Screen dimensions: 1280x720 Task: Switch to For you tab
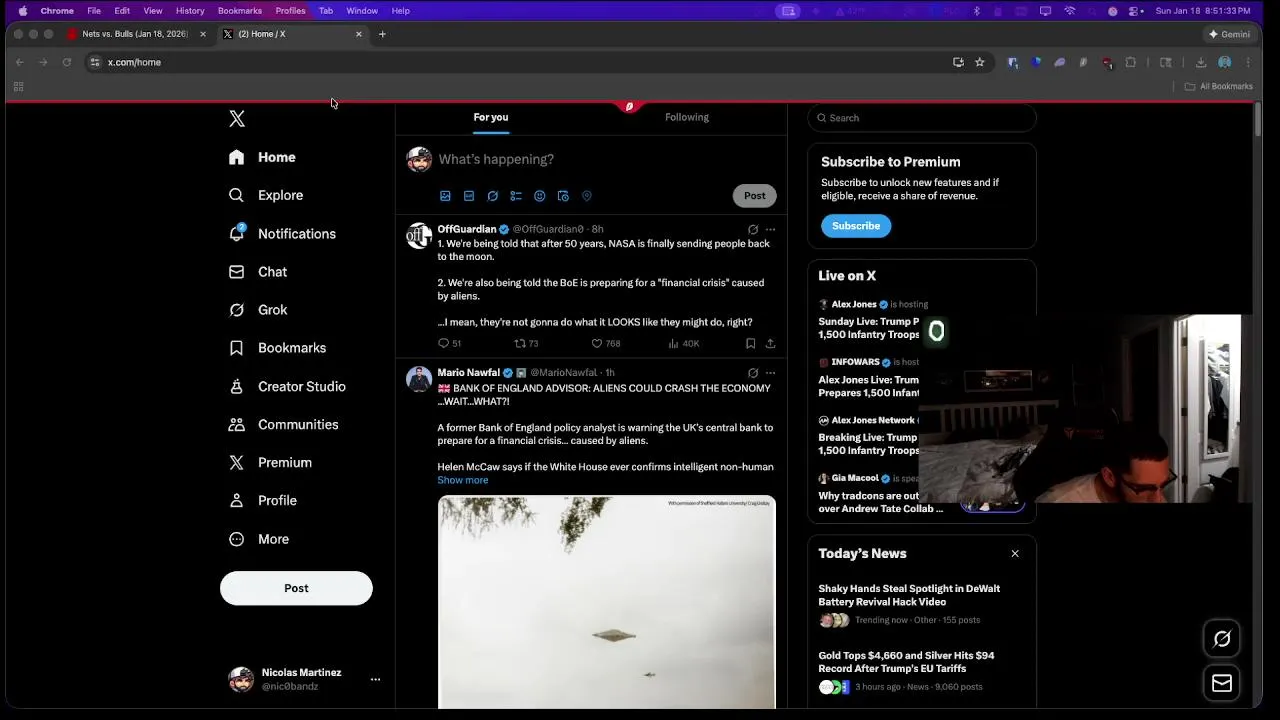pyautogui.click(x=491, y=118)
